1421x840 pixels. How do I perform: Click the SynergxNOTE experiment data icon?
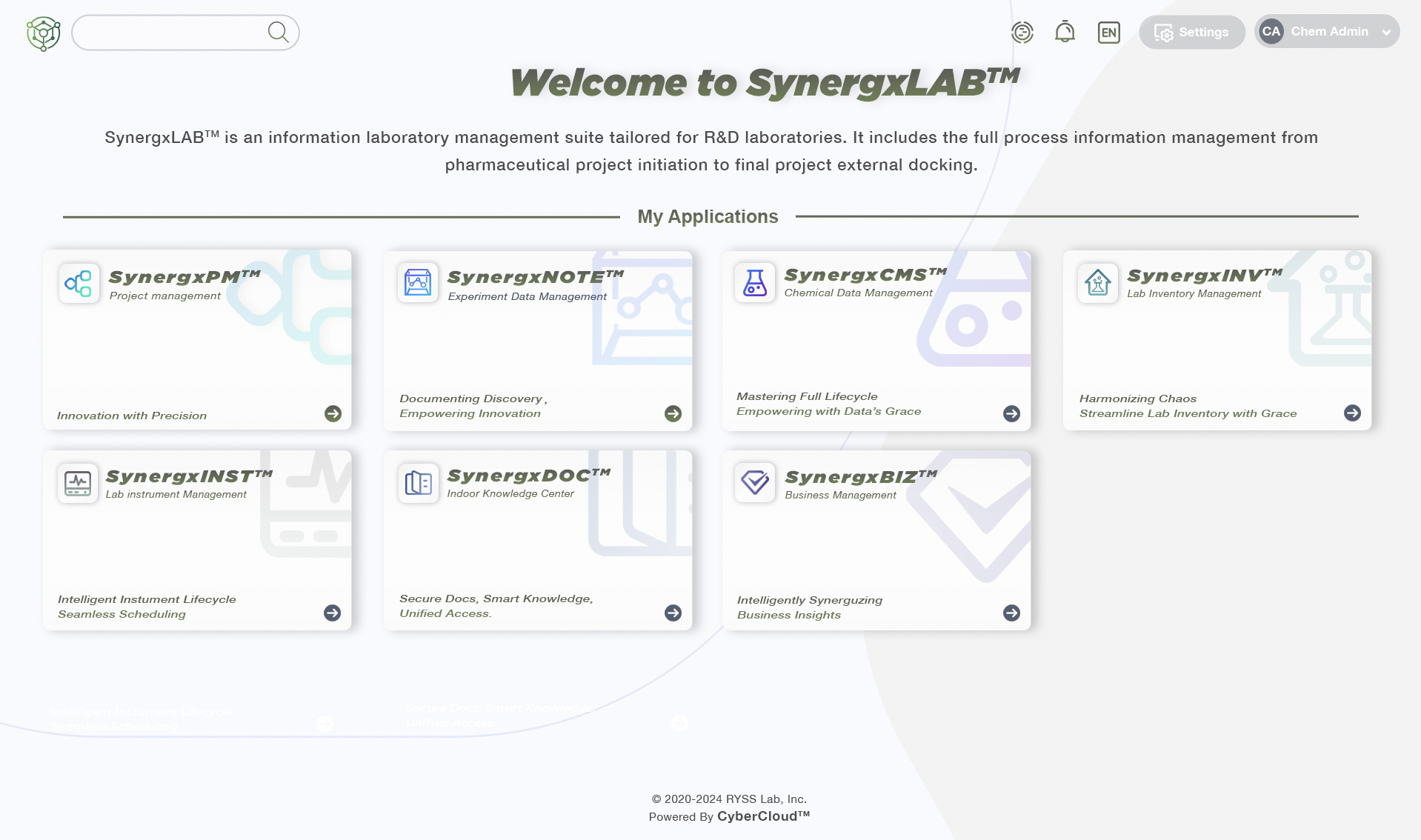tap(418, 282)
